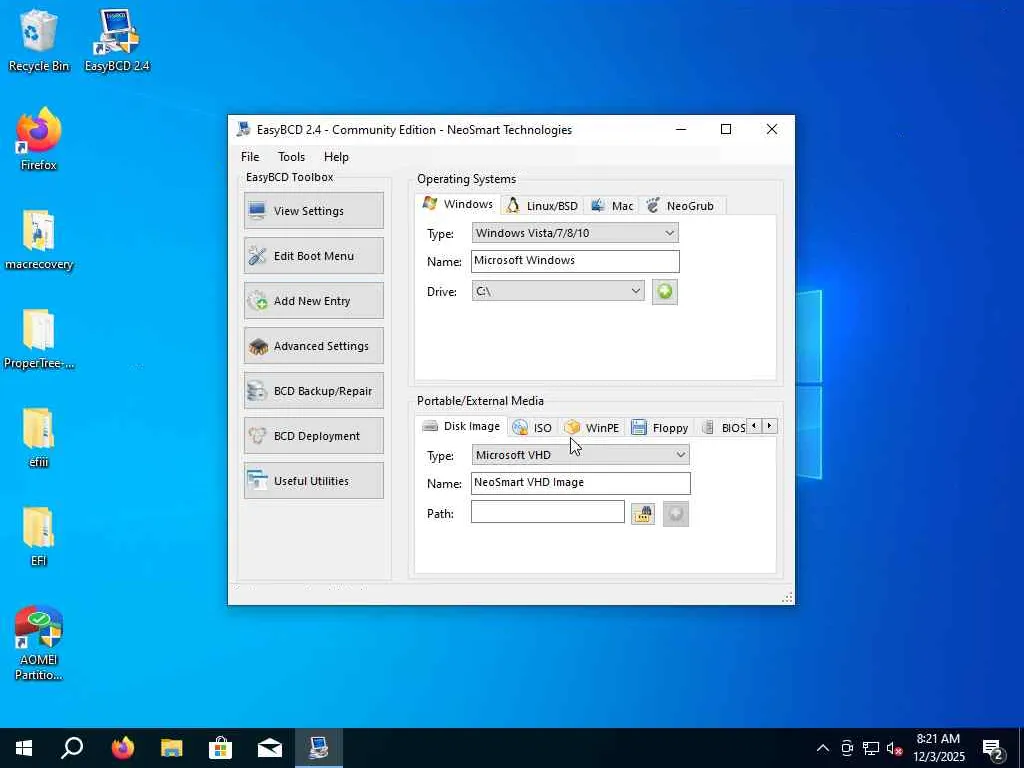This screenshot has height=768, width=1024.
Task: Select the efiii folder icon
Action: [39, 438]
